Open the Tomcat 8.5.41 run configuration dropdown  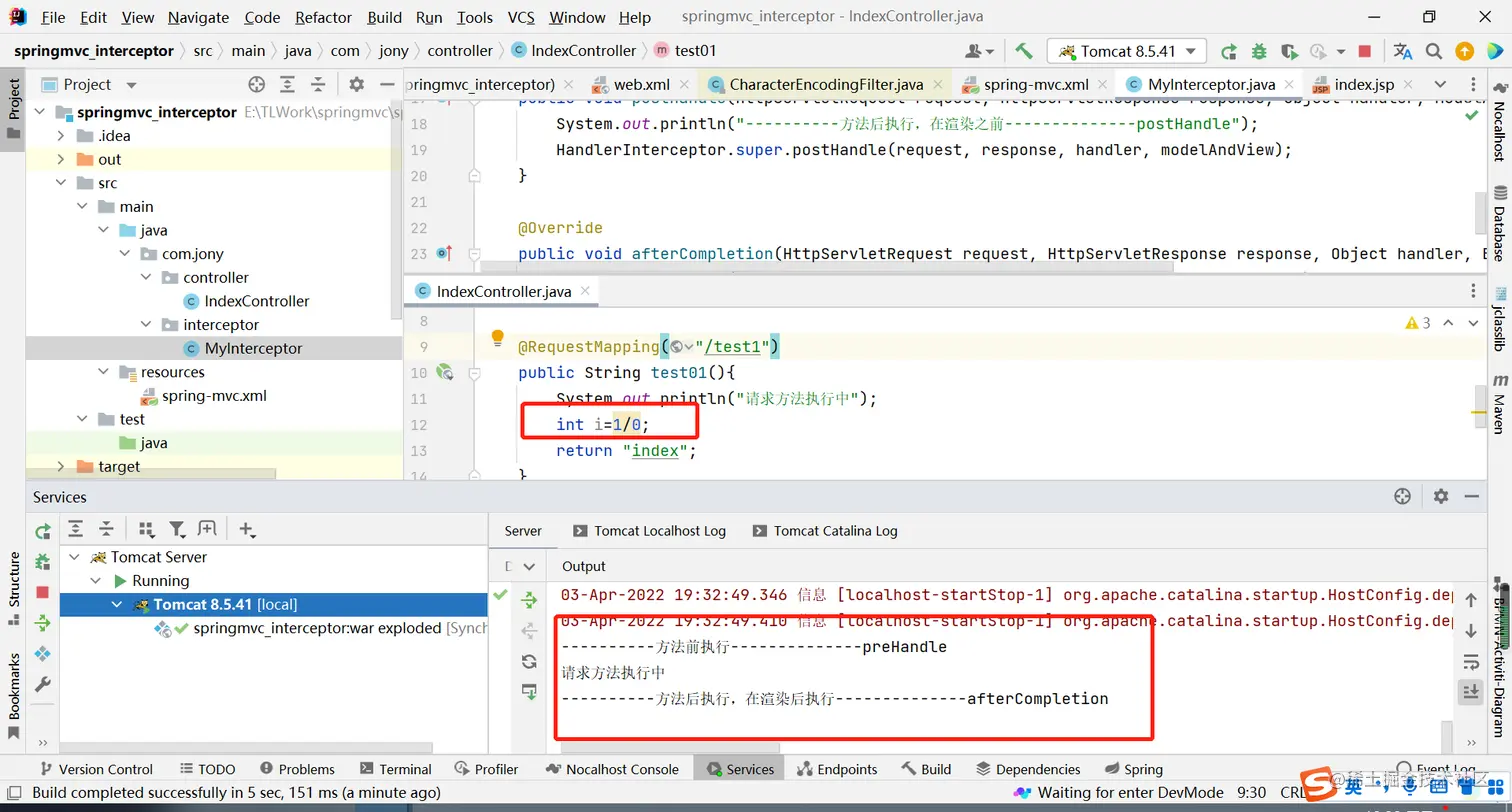coord(1127,51)
